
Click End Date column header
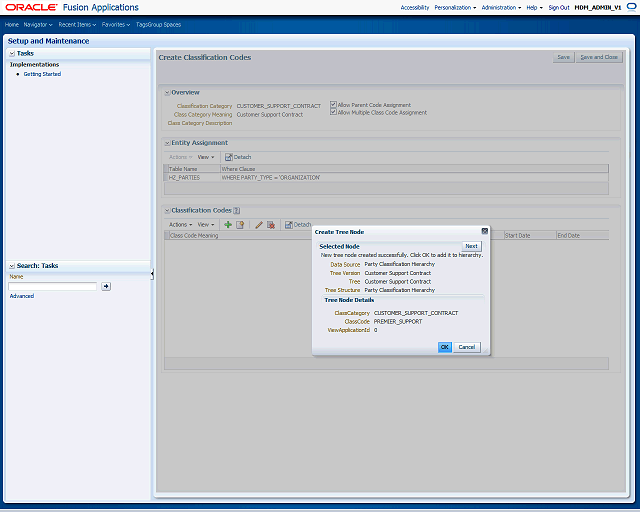click(x=582, y=236)
